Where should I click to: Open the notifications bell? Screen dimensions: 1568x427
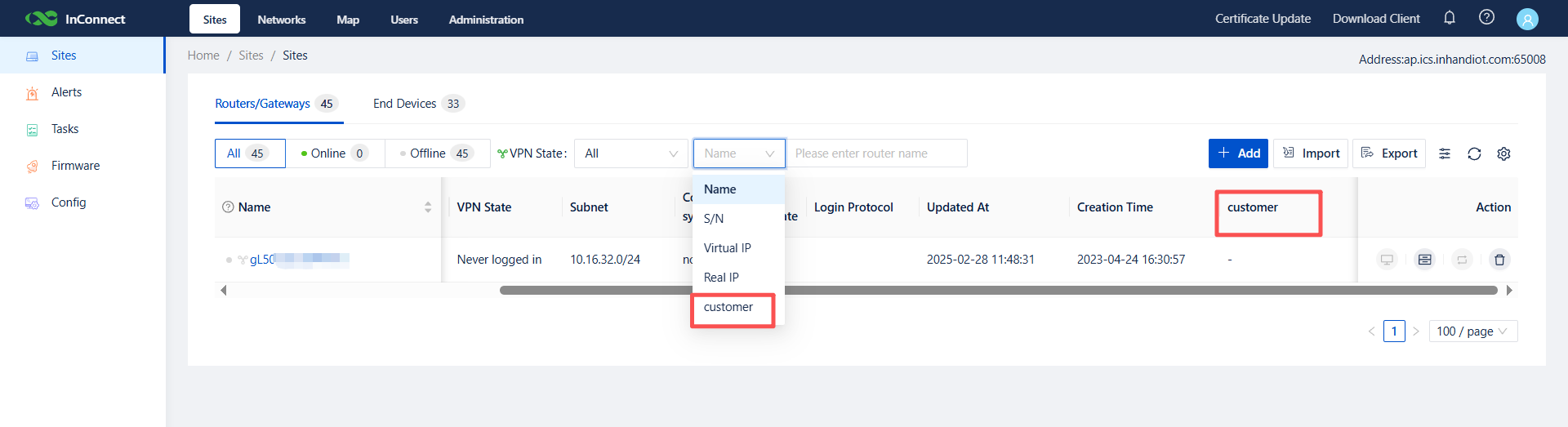[1450, 18]
